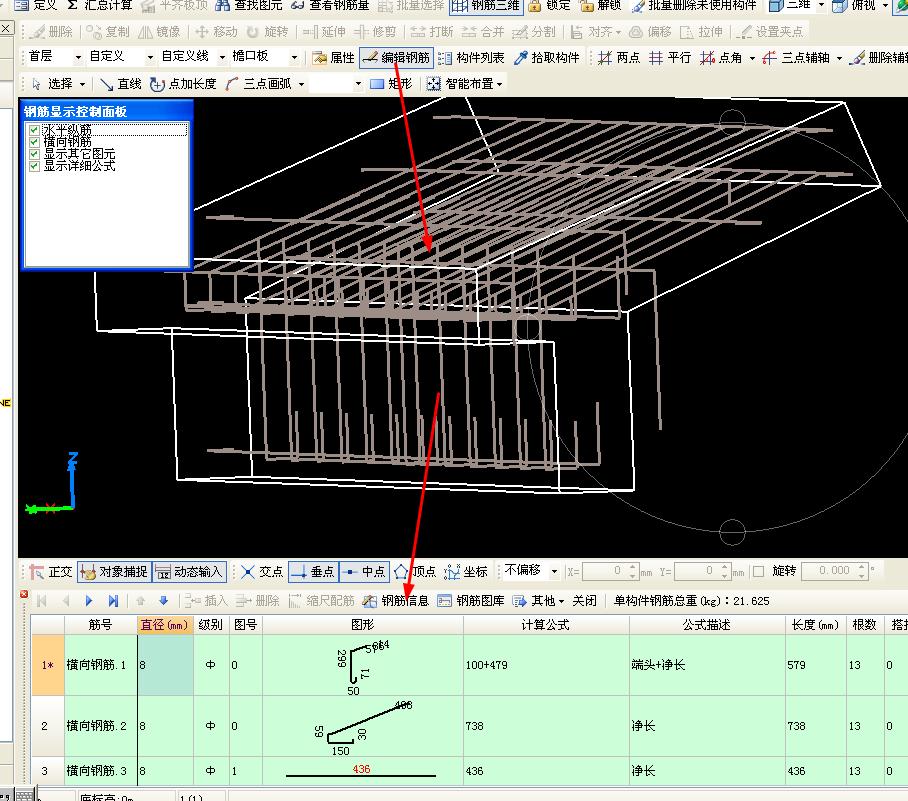
Task: Toggle 垂点 snap option
Action: (x=313, y=572)
